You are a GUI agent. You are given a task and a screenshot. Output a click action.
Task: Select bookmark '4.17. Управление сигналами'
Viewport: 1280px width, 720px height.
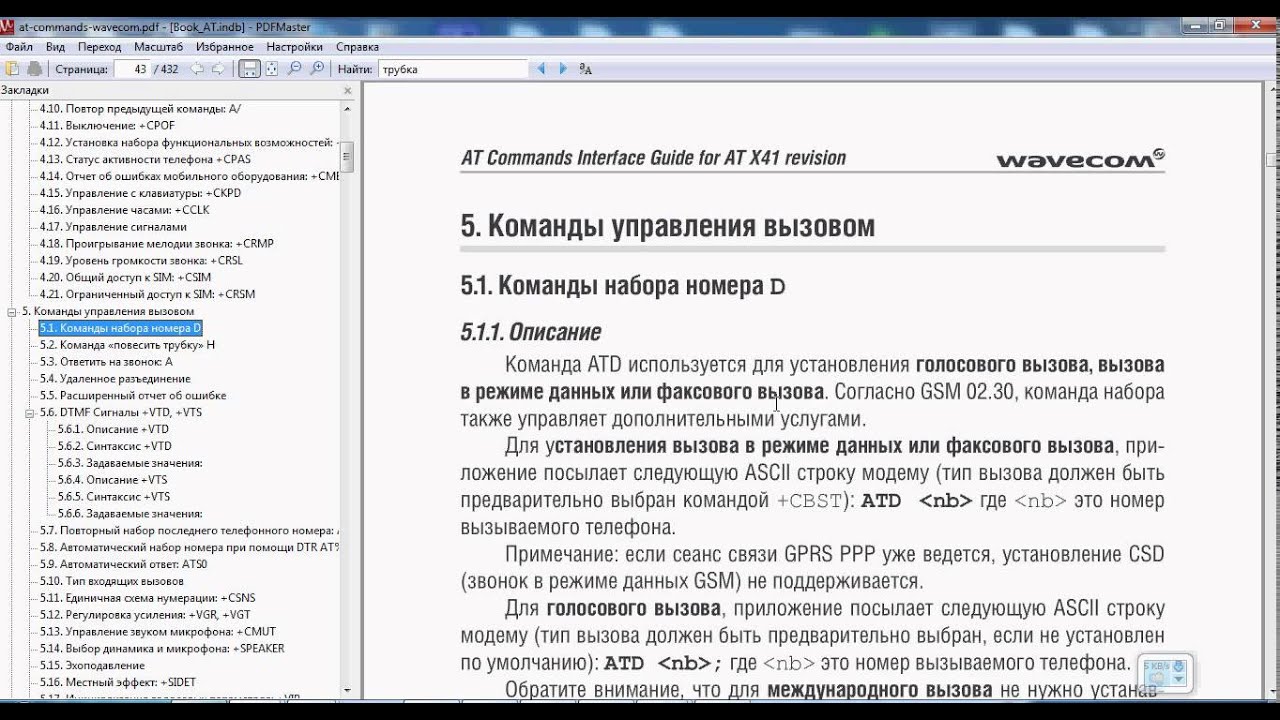[113, 227]
